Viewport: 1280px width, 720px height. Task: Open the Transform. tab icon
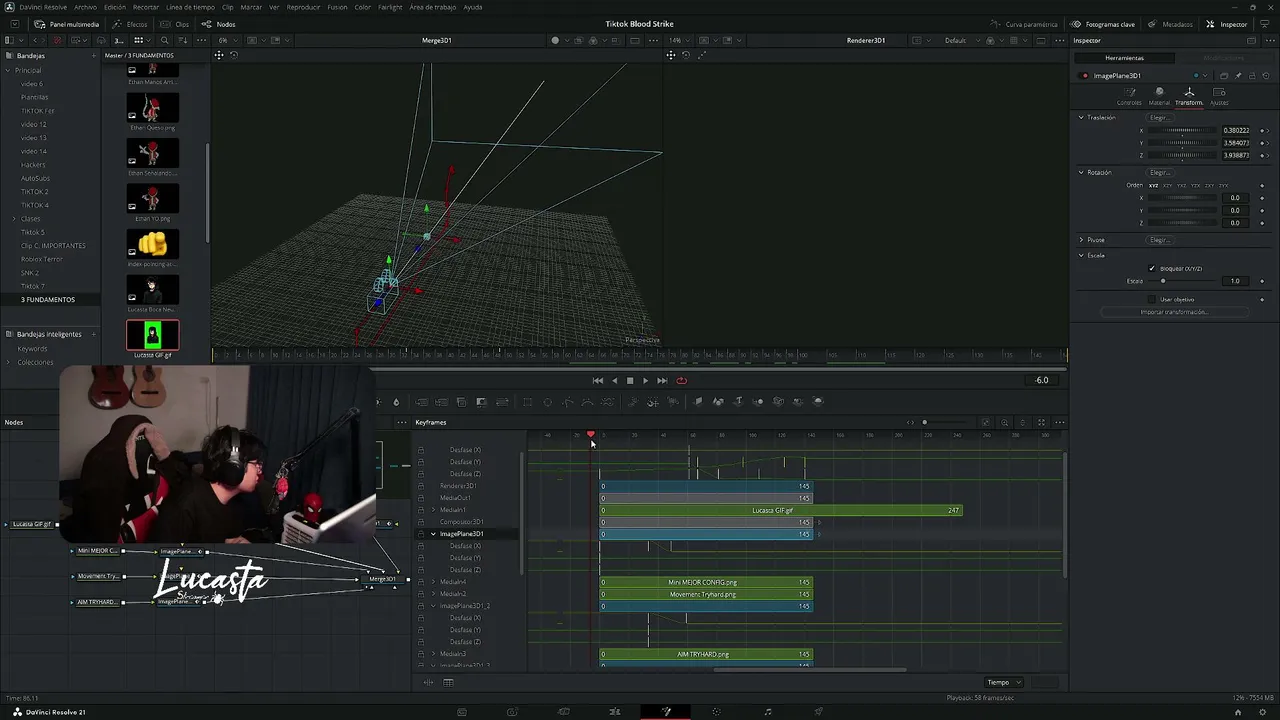(1189, 96)
